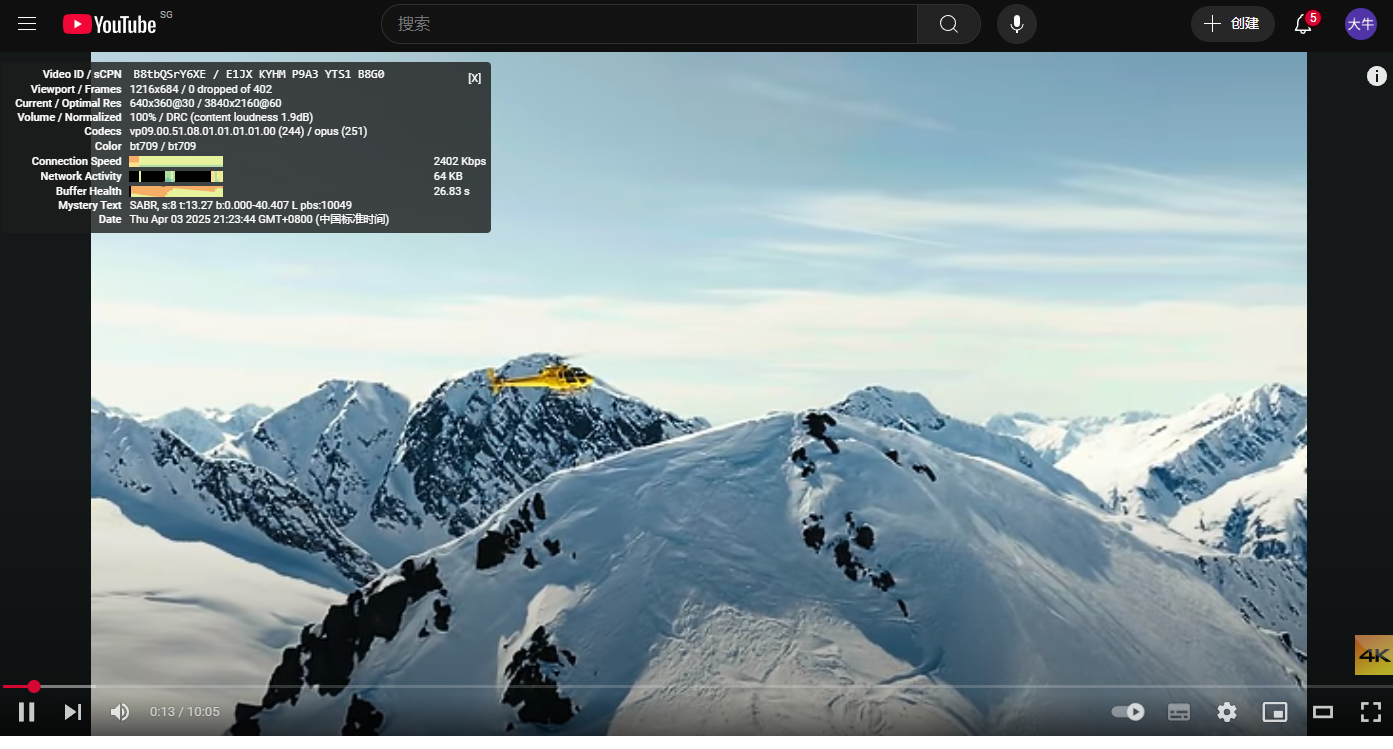1393x749 pixels.
Task: Click the 640x360@30 resolution text
Action: [x=166, y=103]
